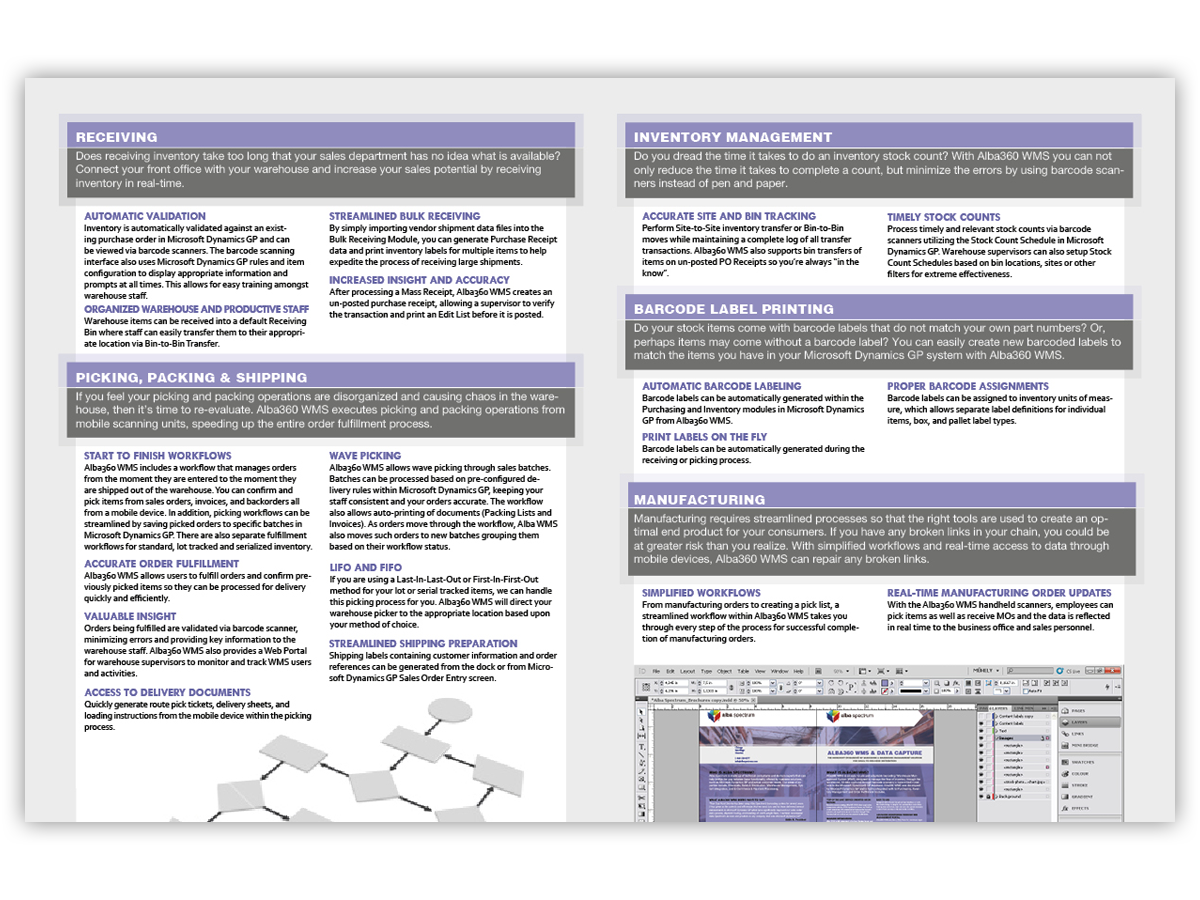1200x900 pixels.
Task: Collapse the Images layer
Action: [997, 738]
